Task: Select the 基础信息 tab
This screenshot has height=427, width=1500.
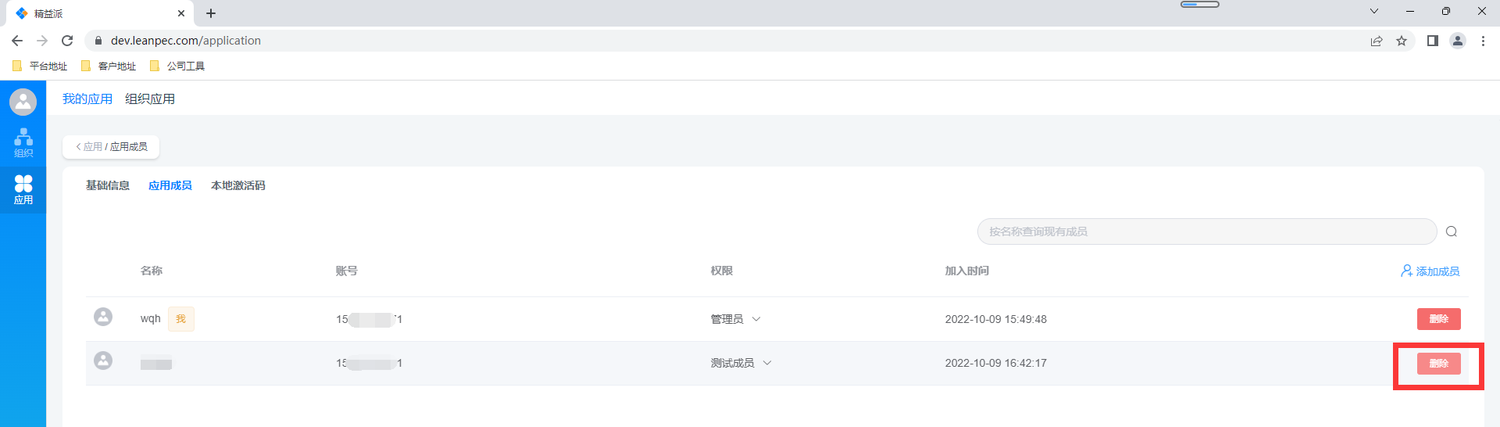Action: pyautogui.click(x=108, y=186)
